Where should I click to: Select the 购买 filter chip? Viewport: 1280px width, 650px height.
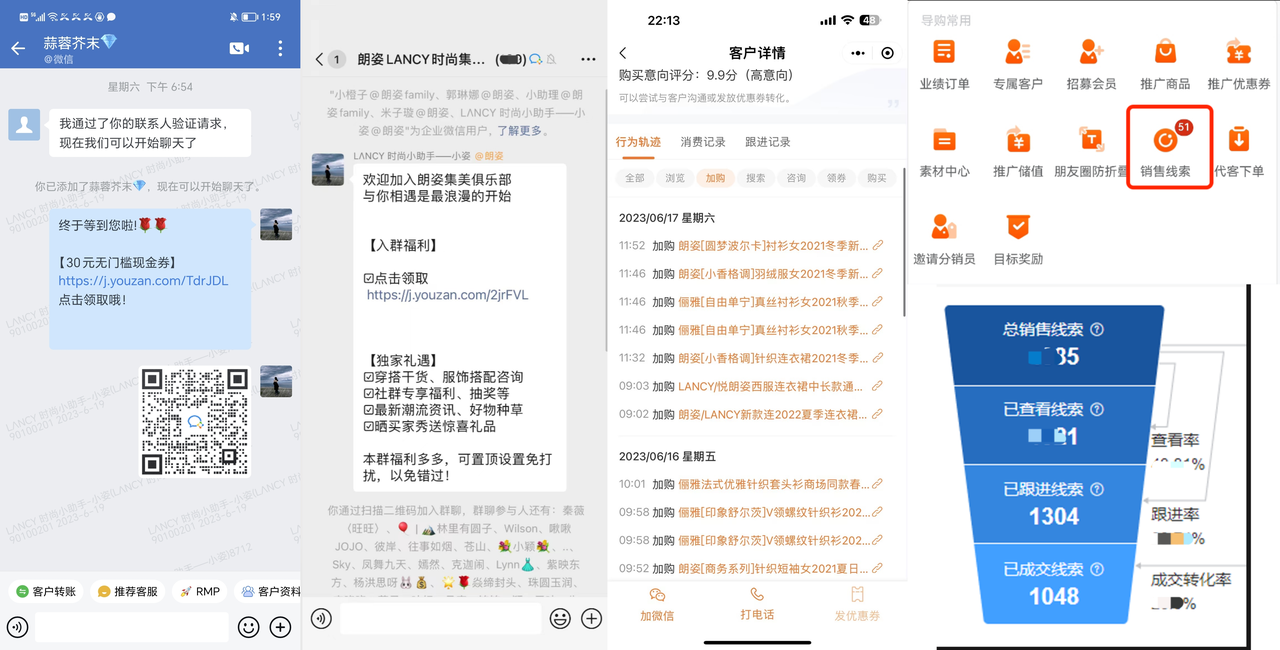[877, 178]
